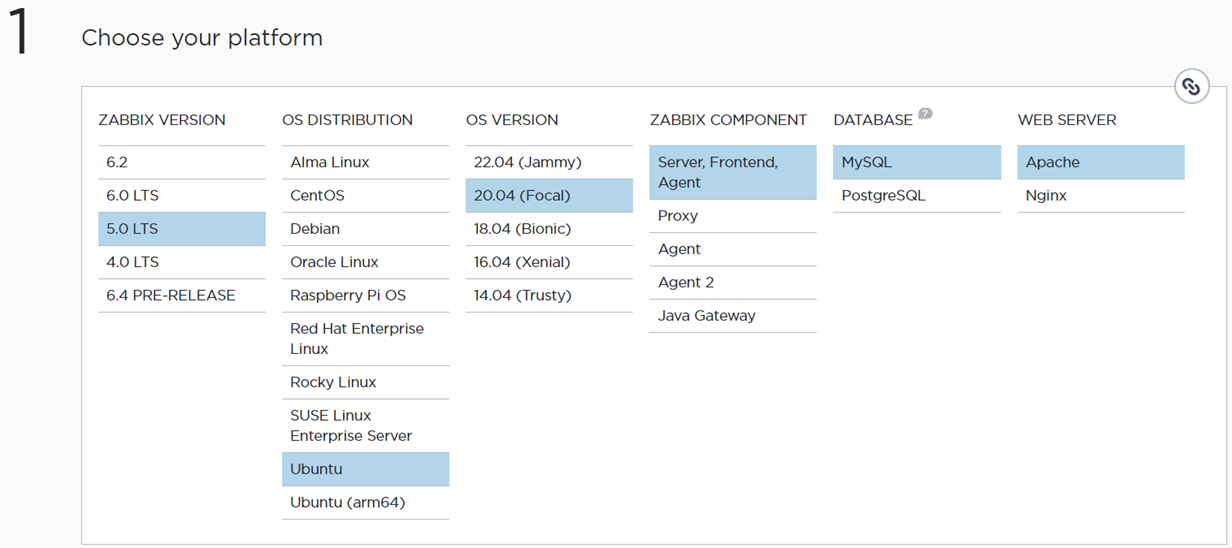This screenshot has width=1232, height=548.
Task: Click the WEB SERVER column heading
Action: [x=1067, y=120]
